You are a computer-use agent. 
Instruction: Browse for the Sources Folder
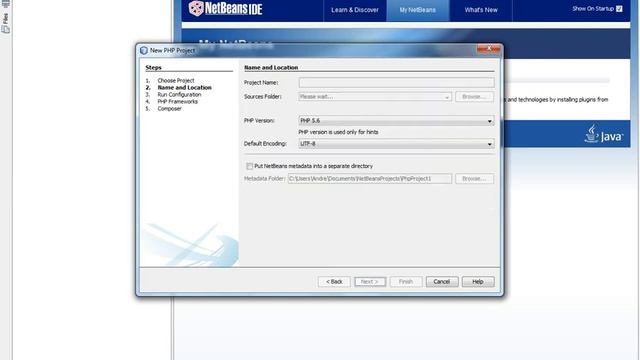coord(474,97)
